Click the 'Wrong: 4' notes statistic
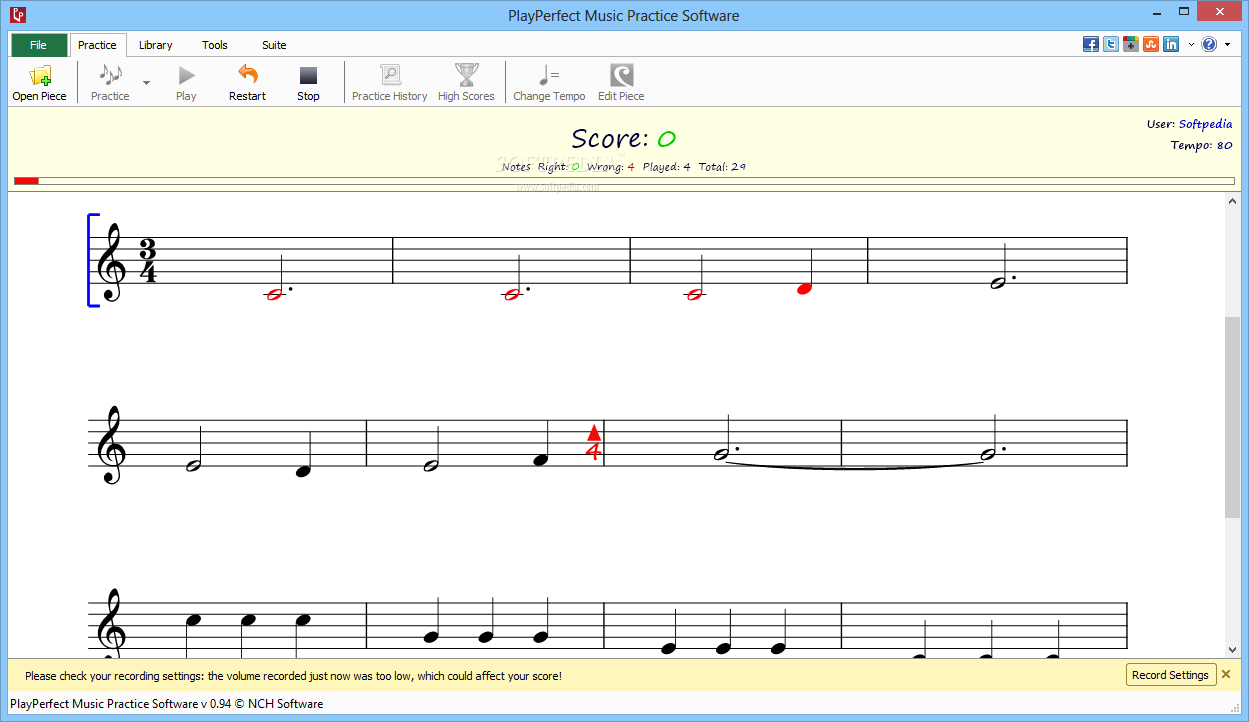The height and width of the screenshot is (722, 1249). tap(611, 167)
